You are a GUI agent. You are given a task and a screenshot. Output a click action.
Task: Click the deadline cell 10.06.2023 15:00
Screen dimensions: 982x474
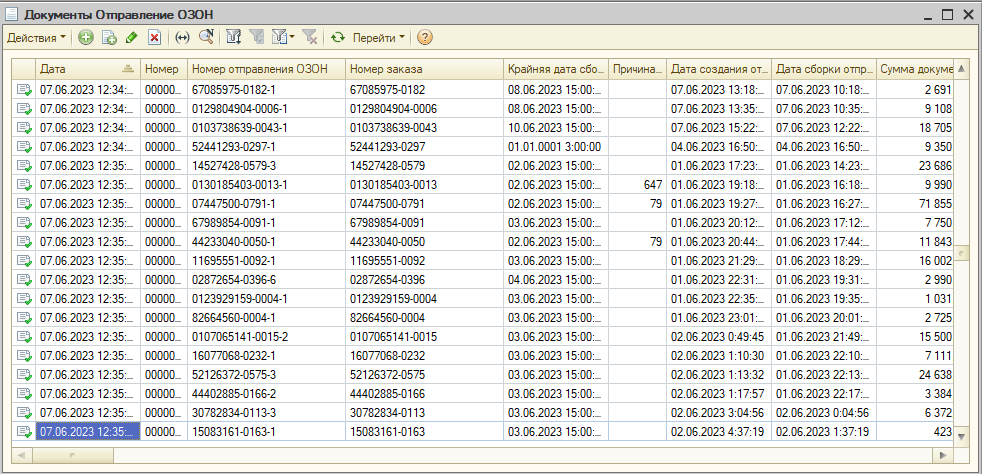556,127
